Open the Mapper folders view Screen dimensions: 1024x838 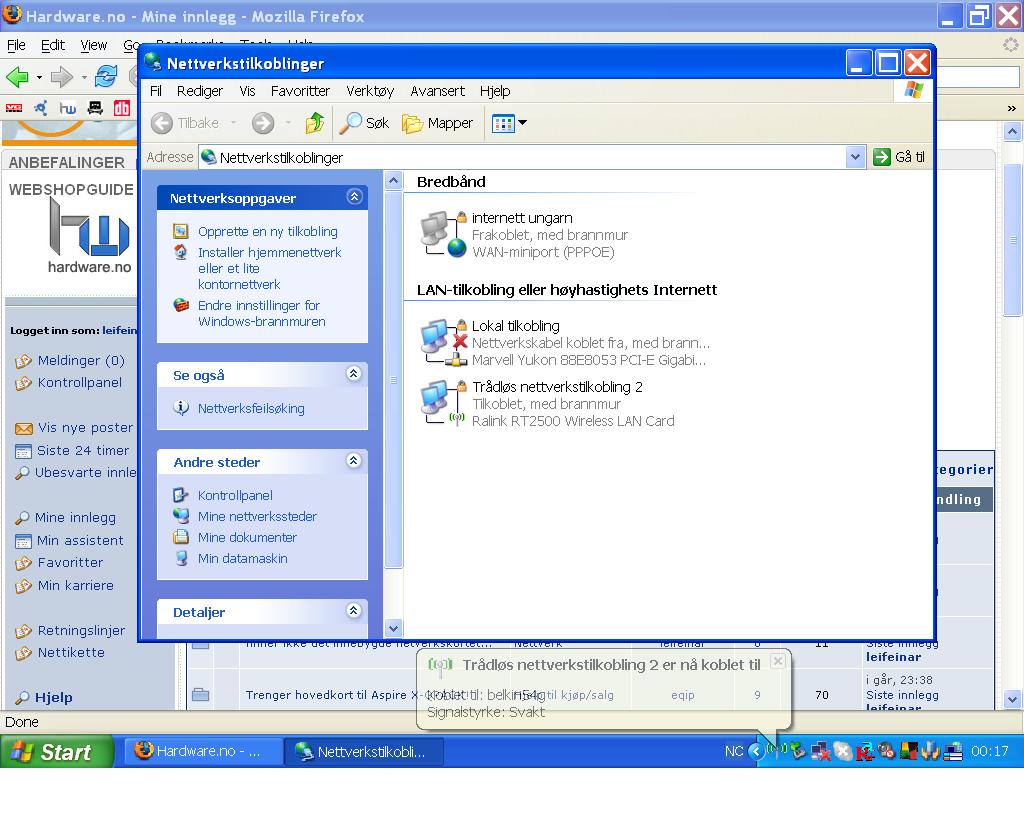point(438,123)
